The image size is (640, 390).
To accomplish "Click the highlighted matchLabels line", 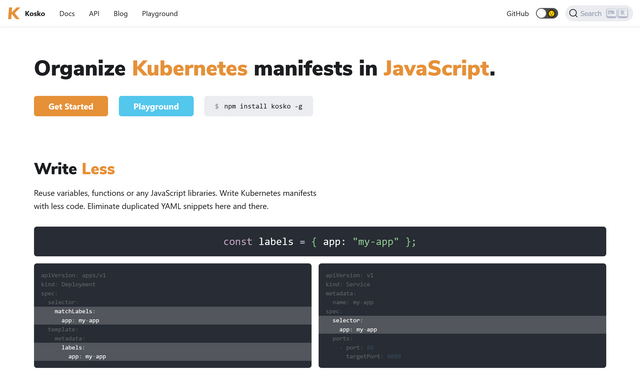I will point(173,311).
